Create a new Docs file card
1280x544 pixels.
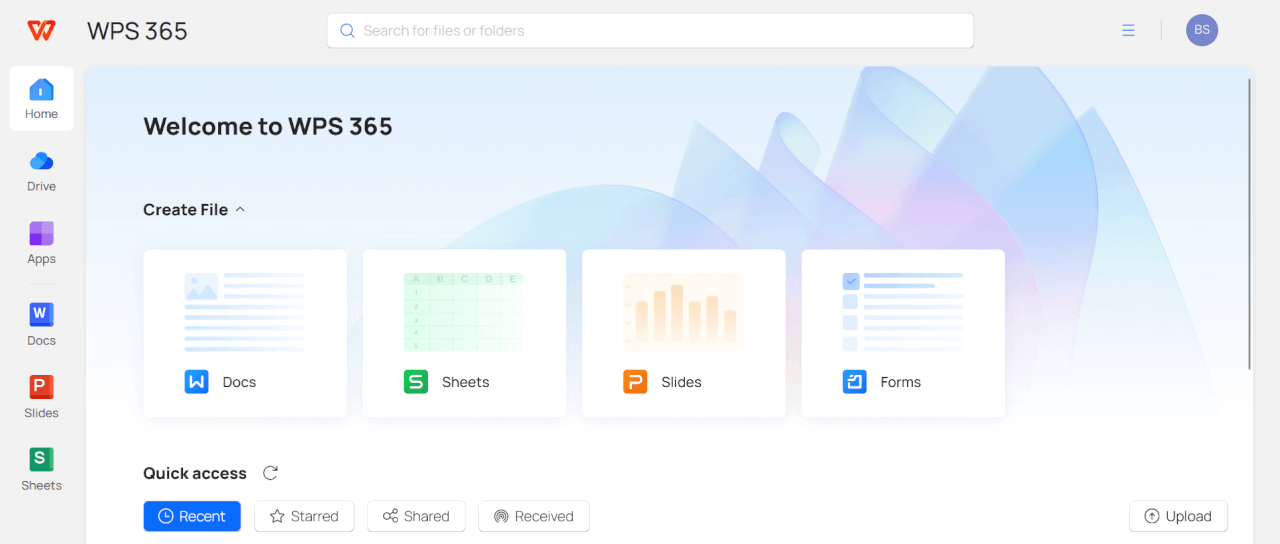pyautogui.click(x=245, y=333)
